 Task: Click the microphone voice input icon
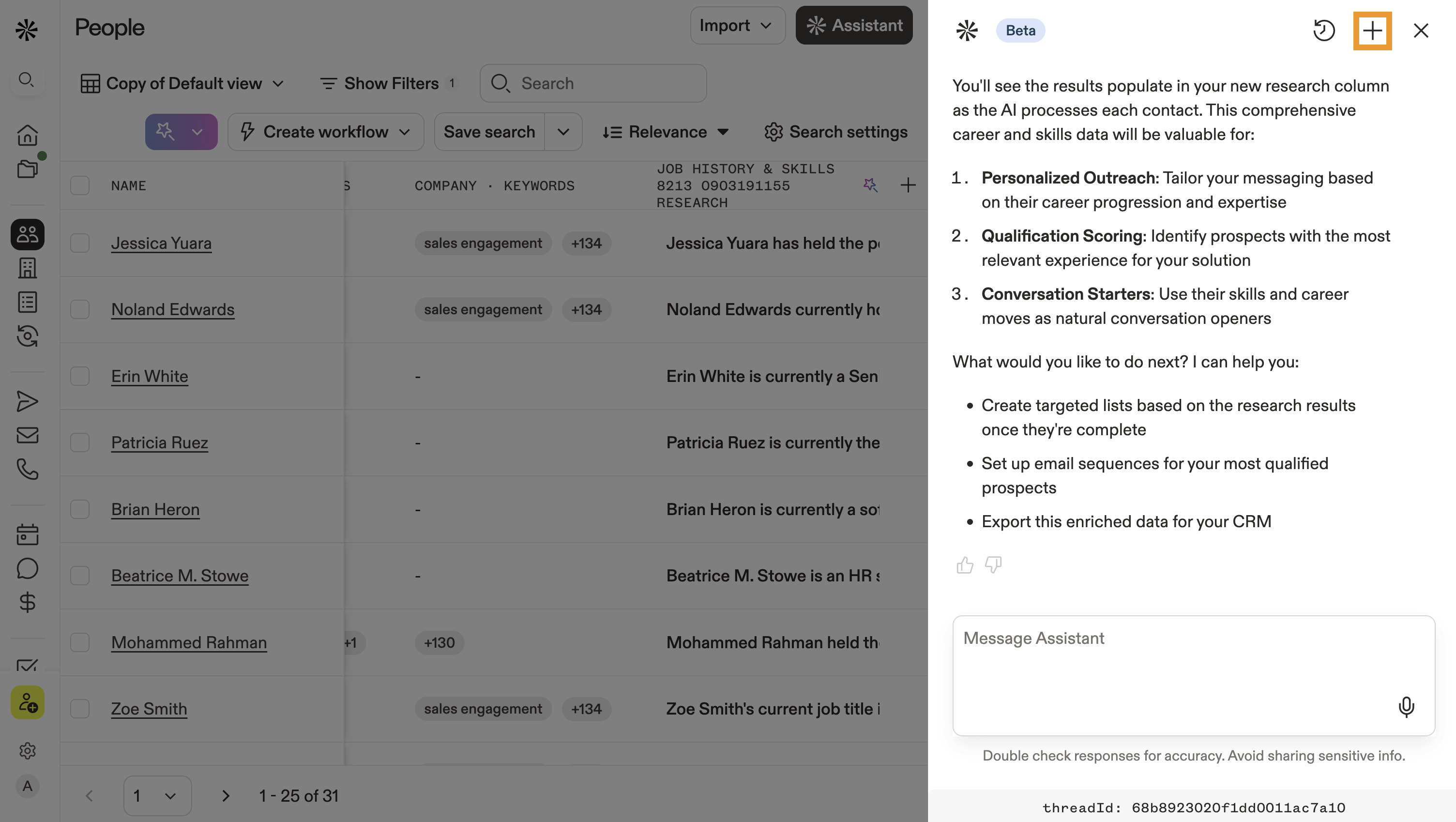(x=1406, y=707)
